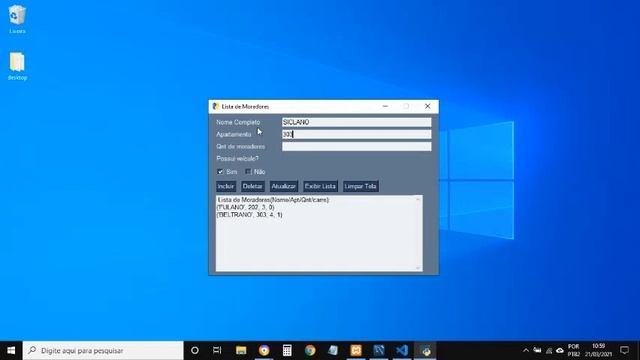Show hidden system tray icons
The width and height of the screenshot is (640, 360).
tap(526, 350)
